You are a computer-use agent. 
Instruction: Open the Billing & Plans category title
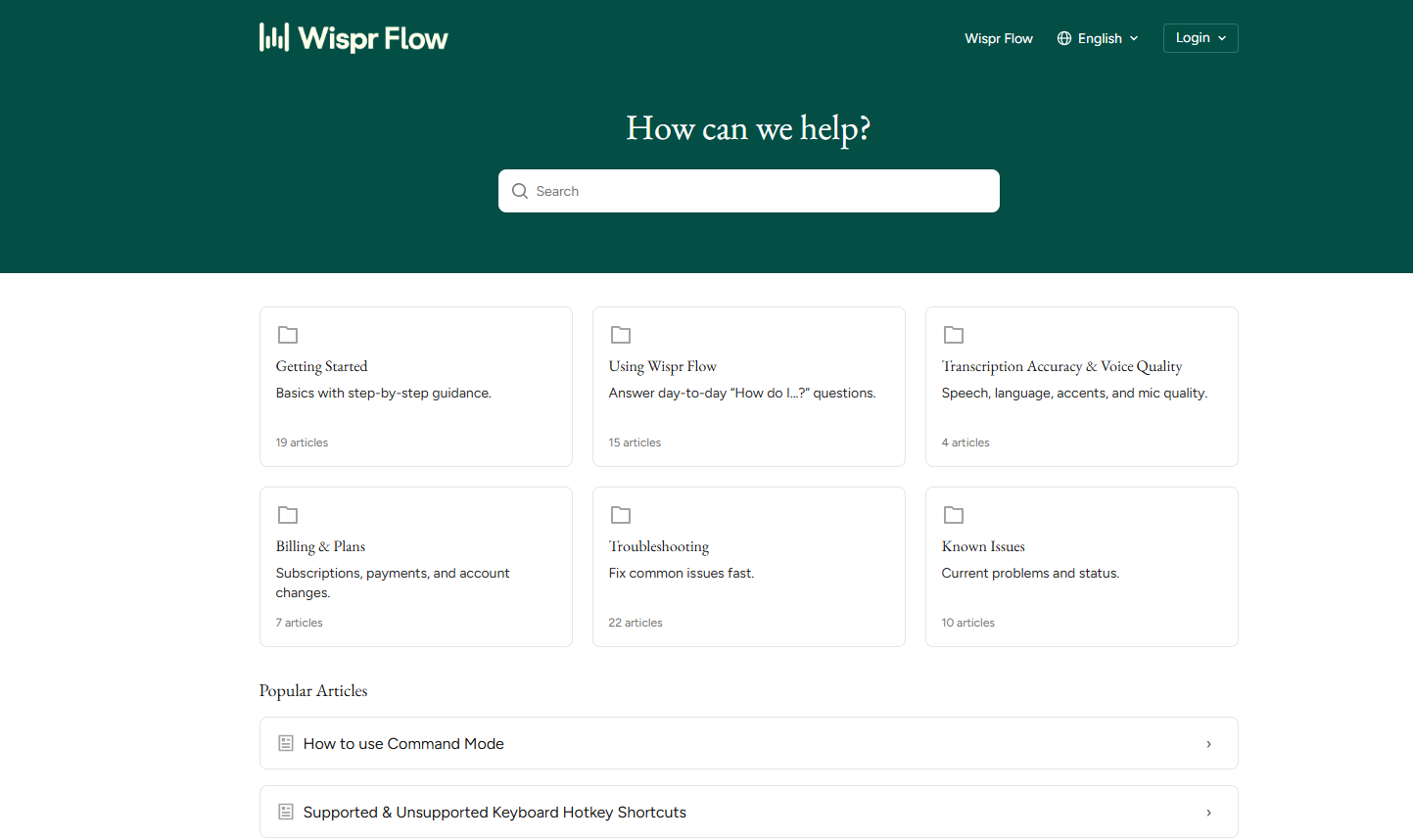coord(320,546)
